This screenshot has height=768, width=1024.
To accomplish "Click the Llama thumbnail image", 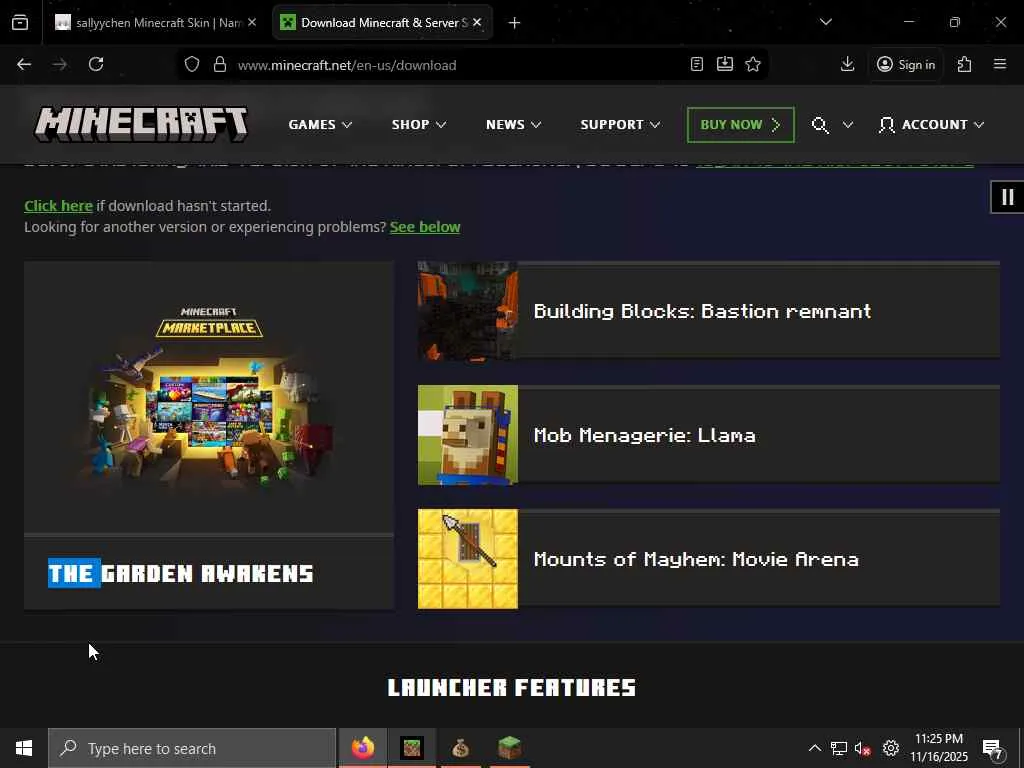I will coord(468,435).
